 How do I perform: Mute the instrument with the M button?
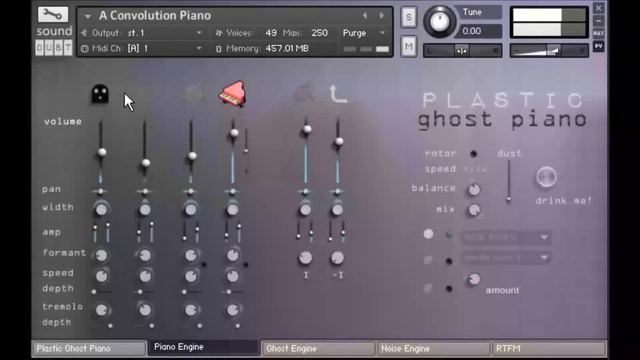tap(409, 47)
